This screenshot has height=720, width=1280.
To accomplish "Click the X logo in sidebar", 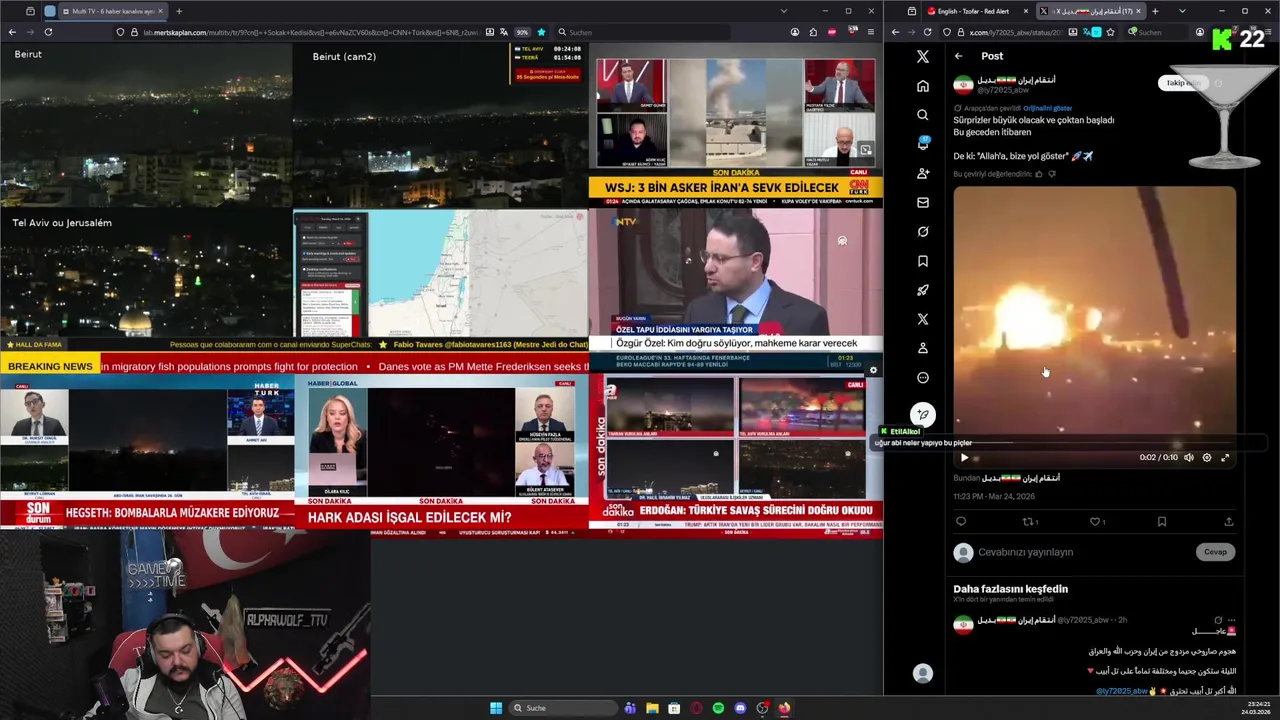I will [923, 57].
